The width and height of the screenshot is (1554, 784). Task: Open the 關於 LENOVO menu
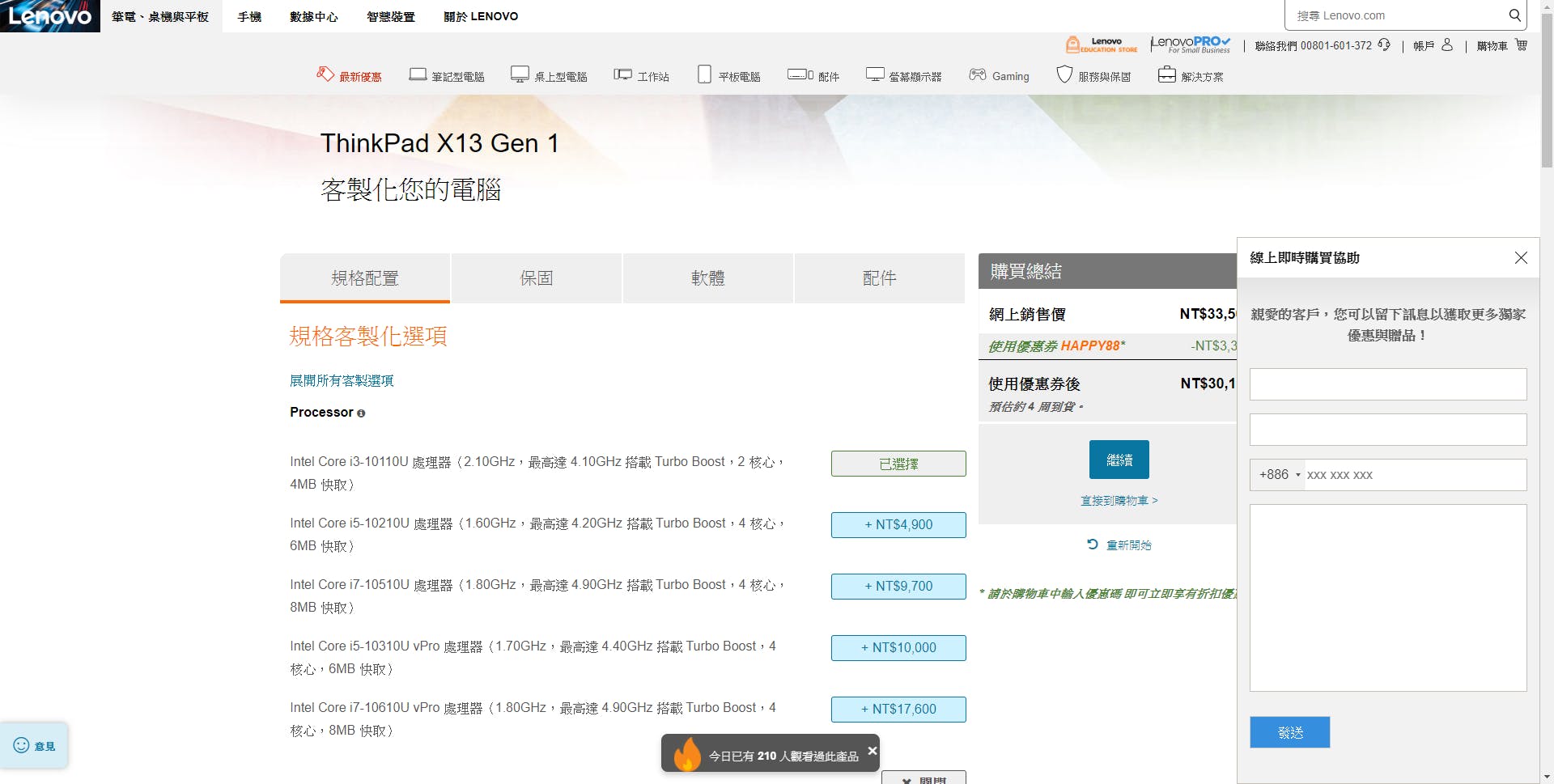[481, 16]
